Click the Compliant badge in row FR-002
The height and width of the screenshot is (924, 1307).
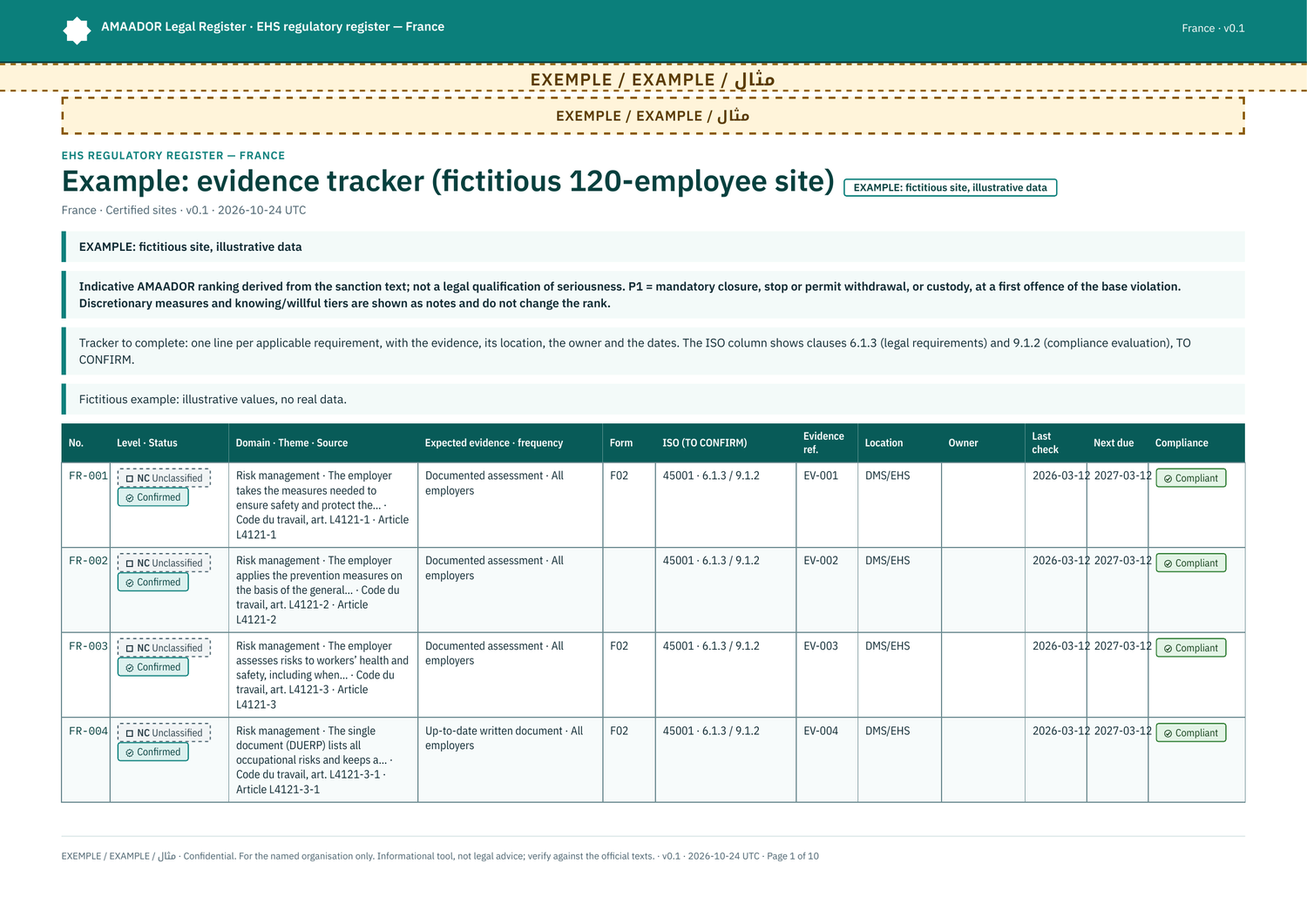[x=1191, y=563]
